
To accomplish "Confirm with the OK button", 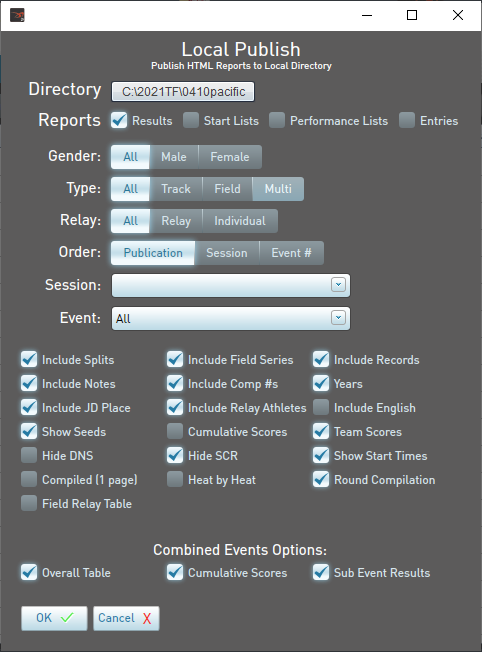I will [54, 618].
